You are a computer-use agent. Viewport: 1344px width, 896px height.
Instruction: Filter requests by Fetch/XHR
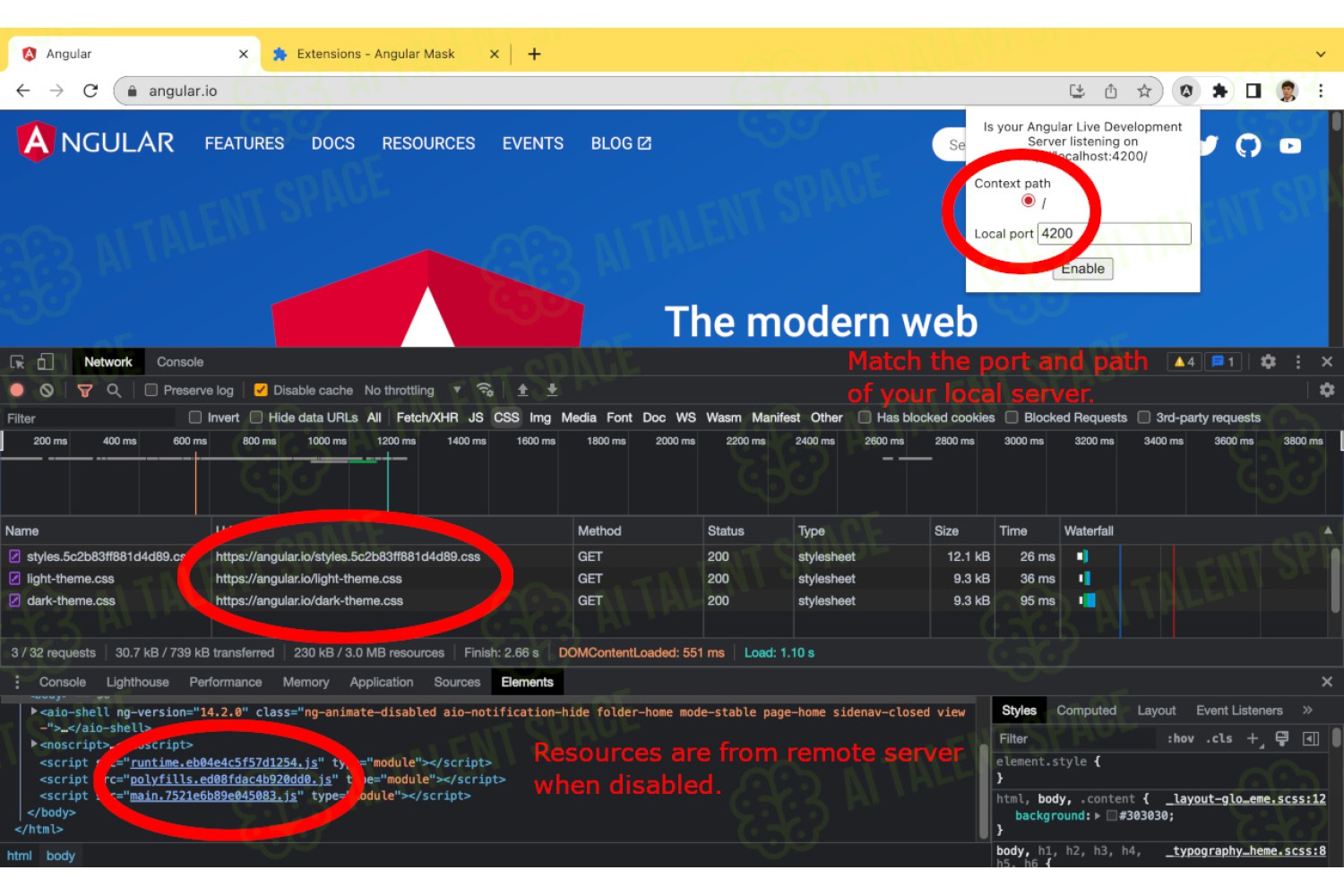[427, 418]
